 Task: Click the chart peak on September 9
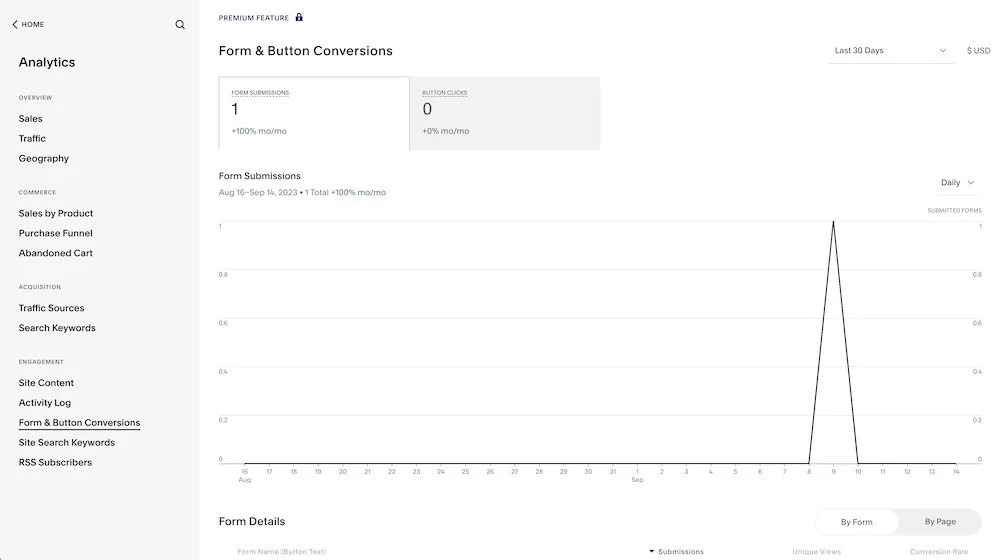coord(833,223)
